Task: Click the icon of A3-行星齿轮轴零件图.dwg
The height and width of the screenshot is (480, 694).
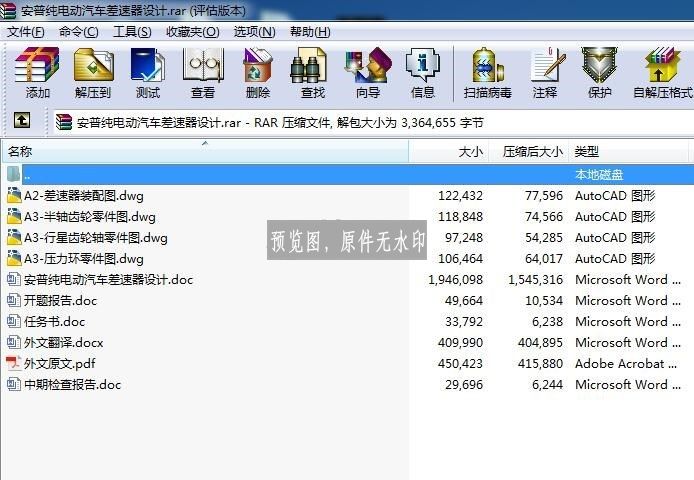Action: pos(14,237)
